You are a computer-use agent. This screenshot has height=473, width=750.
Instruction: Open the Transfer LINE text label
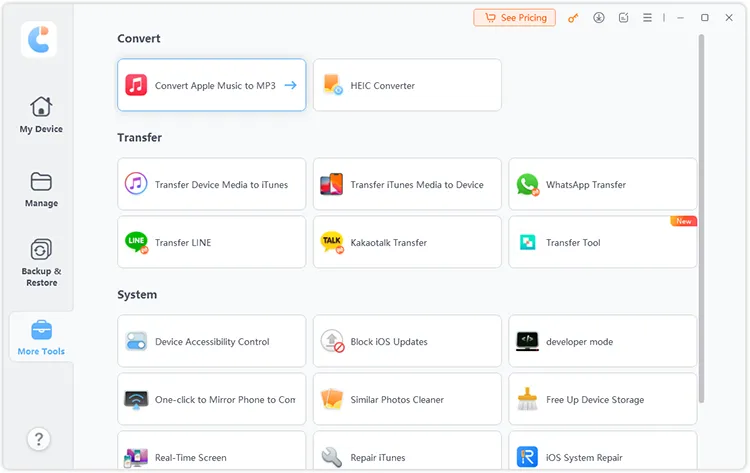(x=183, y=242)
